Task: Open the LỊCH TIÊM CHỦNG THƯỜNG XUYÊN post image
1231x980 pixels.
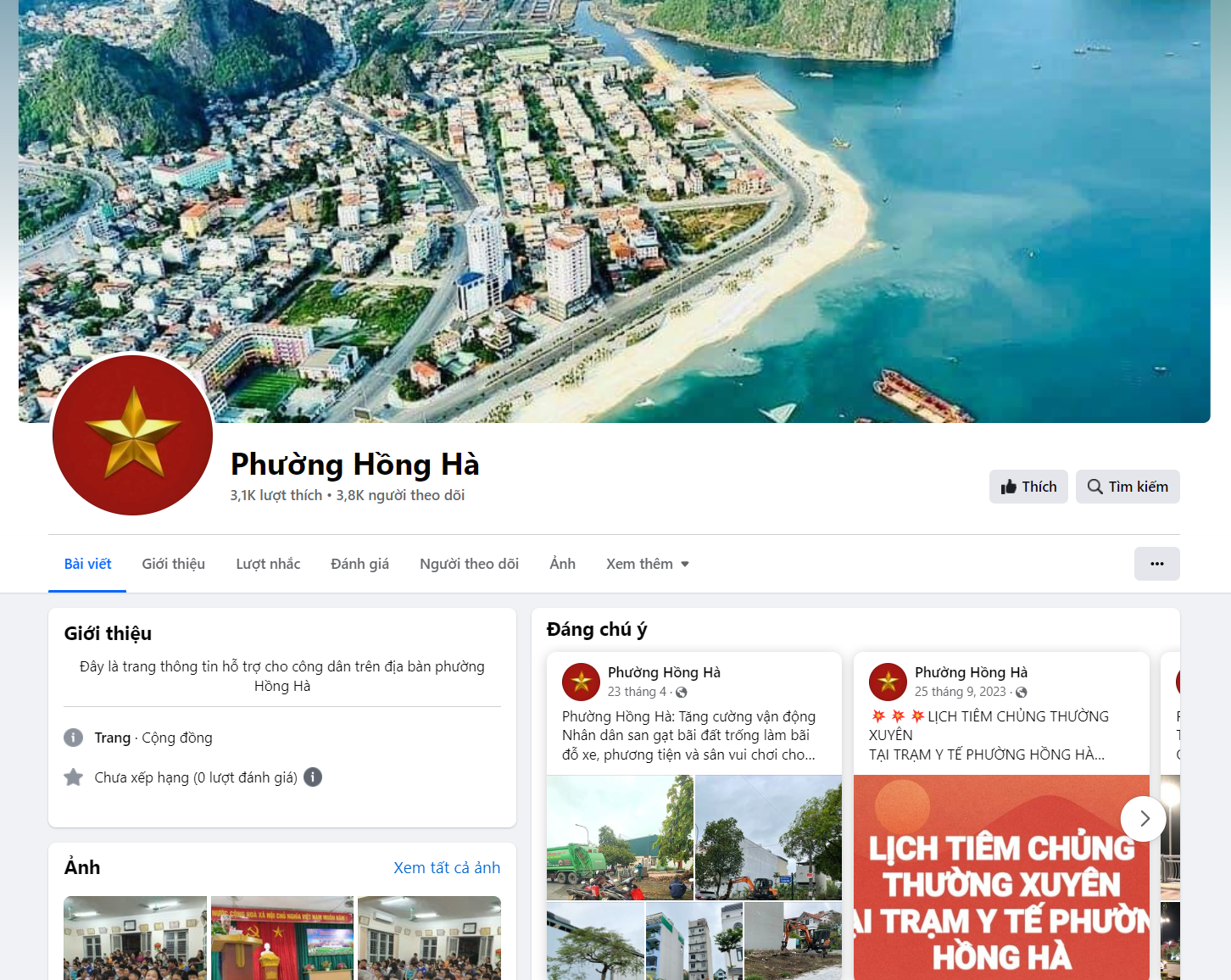Action: tap(1001, 877)
